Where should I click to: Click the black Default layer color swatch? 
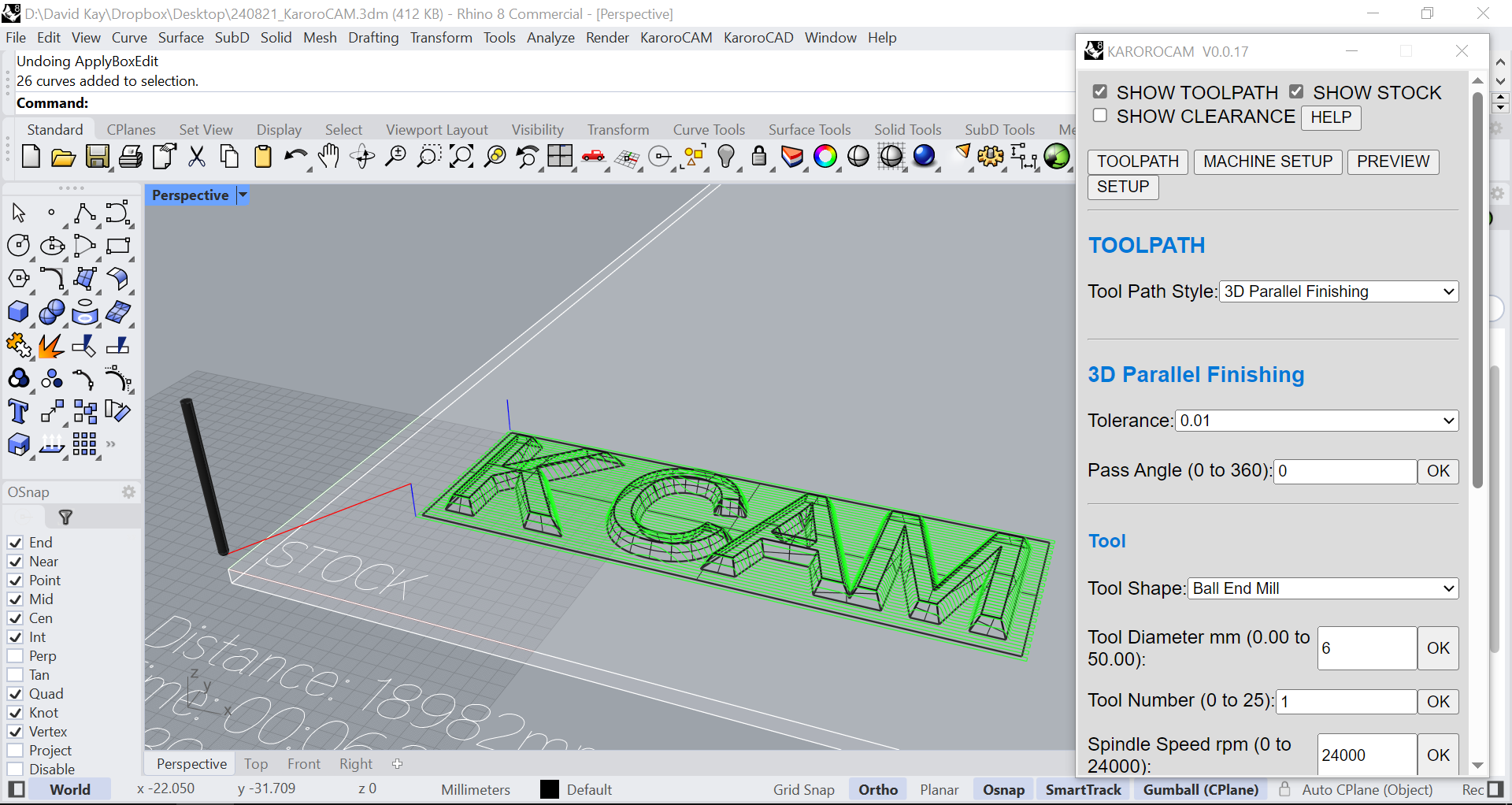click(550, 790)
